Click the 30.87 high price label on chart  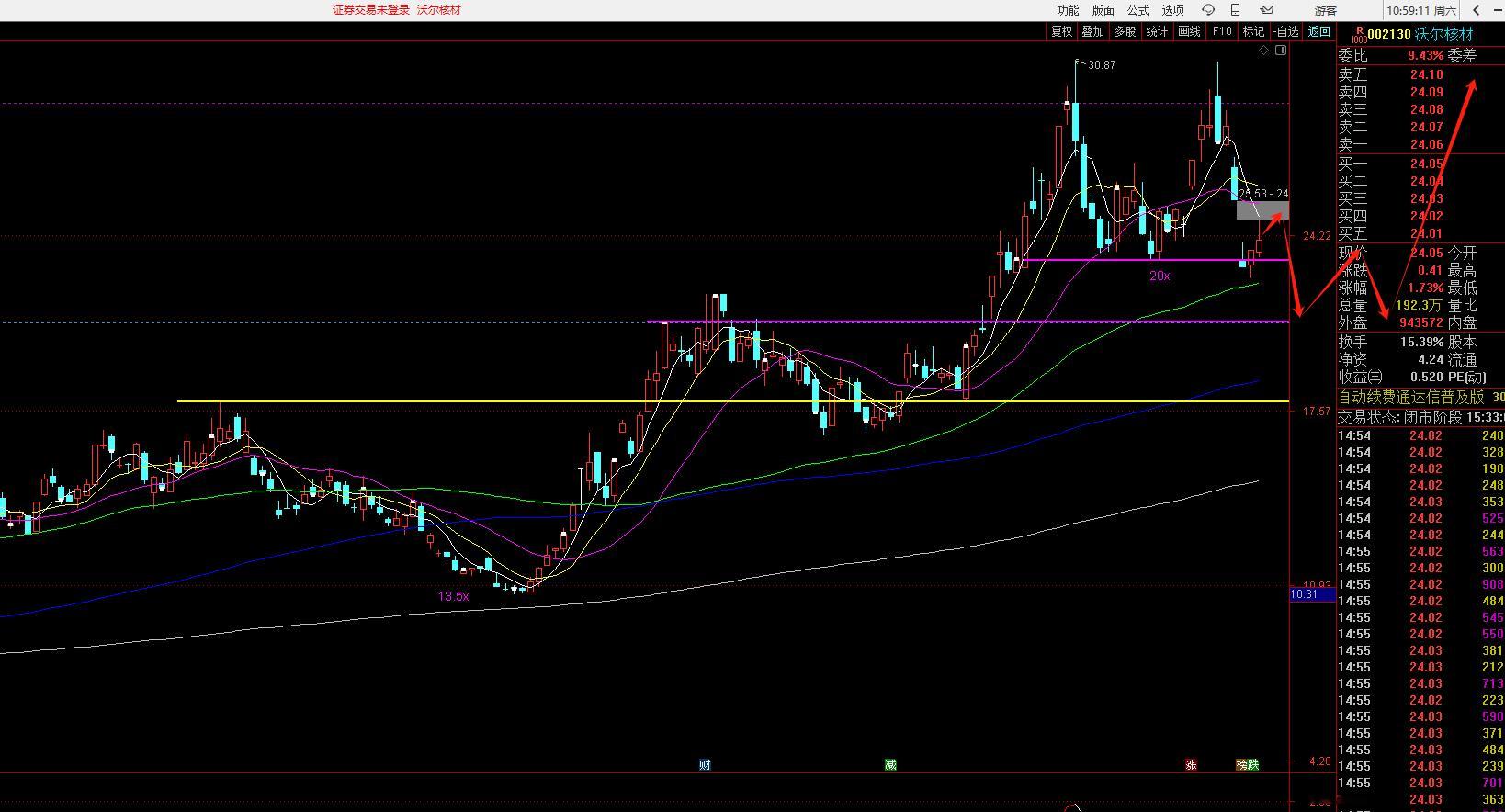pos(1102,65)
